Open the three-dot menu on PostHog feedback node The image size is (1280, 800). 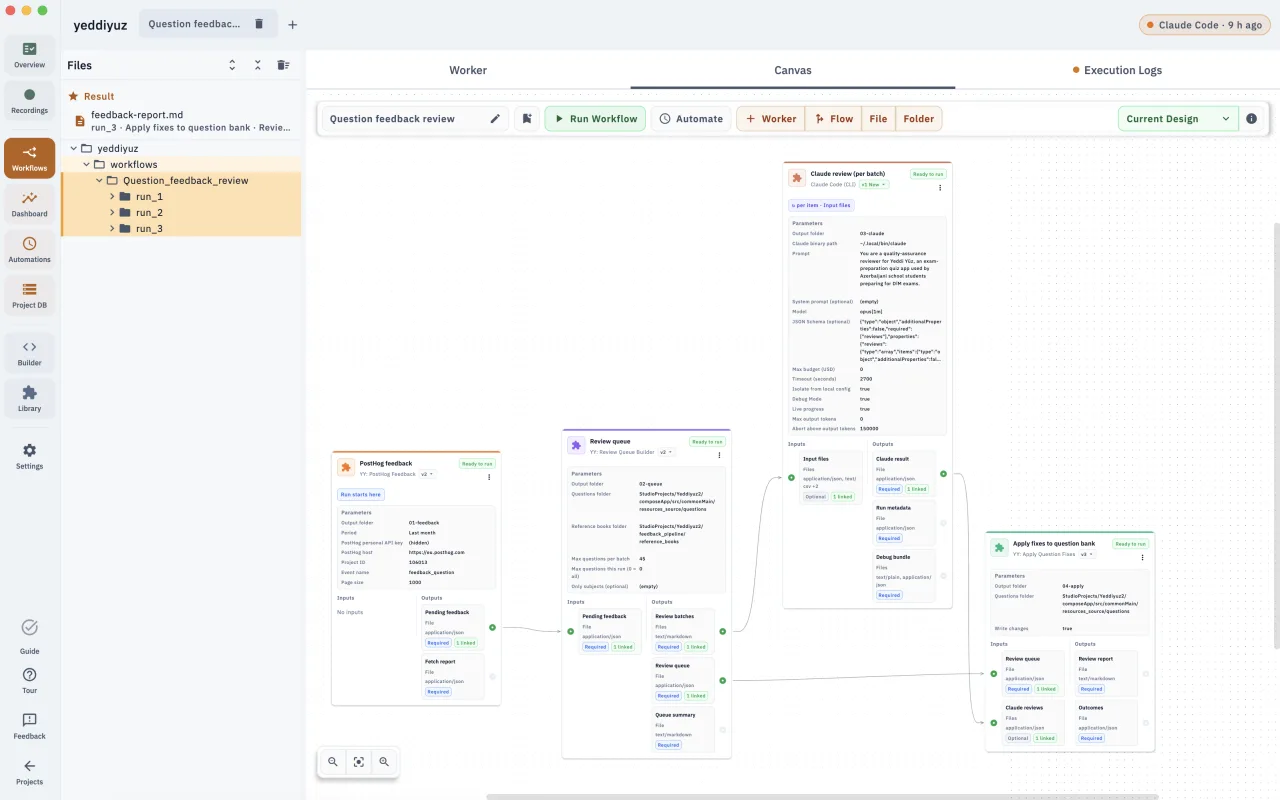(x=489, y=477)
